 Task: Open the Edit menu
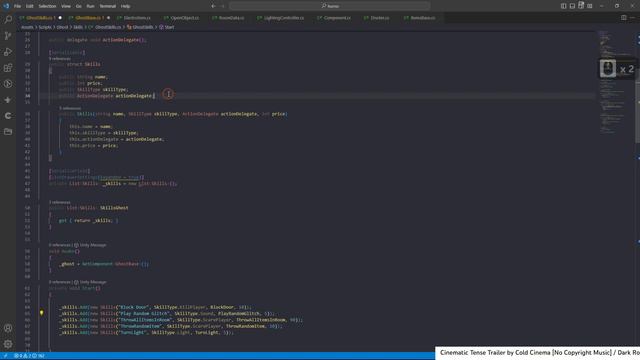pos(30,6)
